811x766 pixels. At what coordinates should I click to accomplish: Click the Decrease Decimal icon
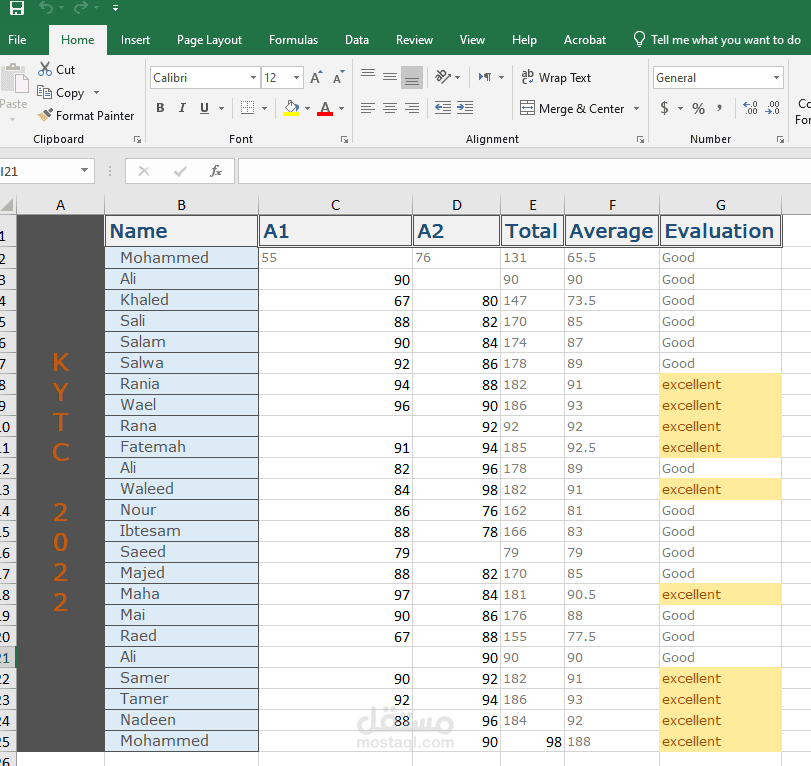coord(773,108)
